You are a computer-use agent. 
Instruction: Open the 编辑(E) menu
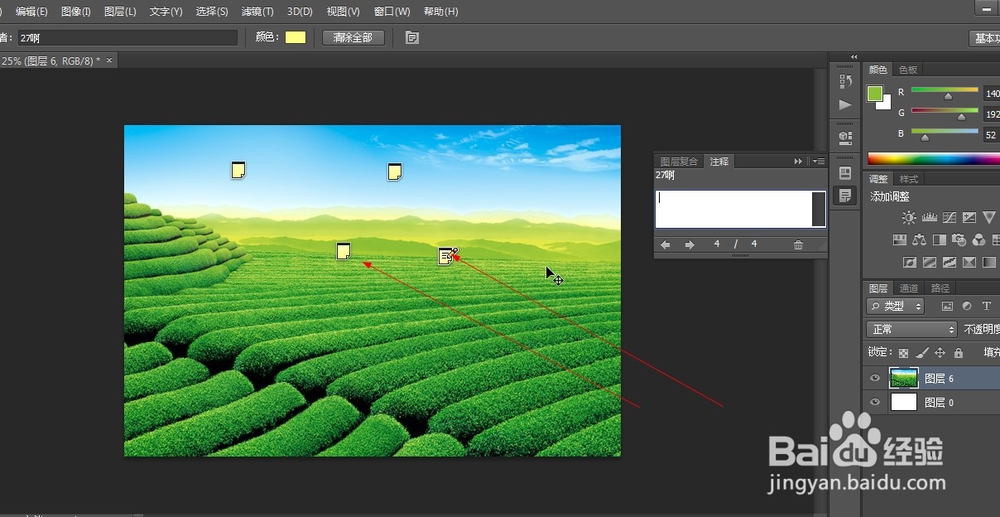coord(31,11)
